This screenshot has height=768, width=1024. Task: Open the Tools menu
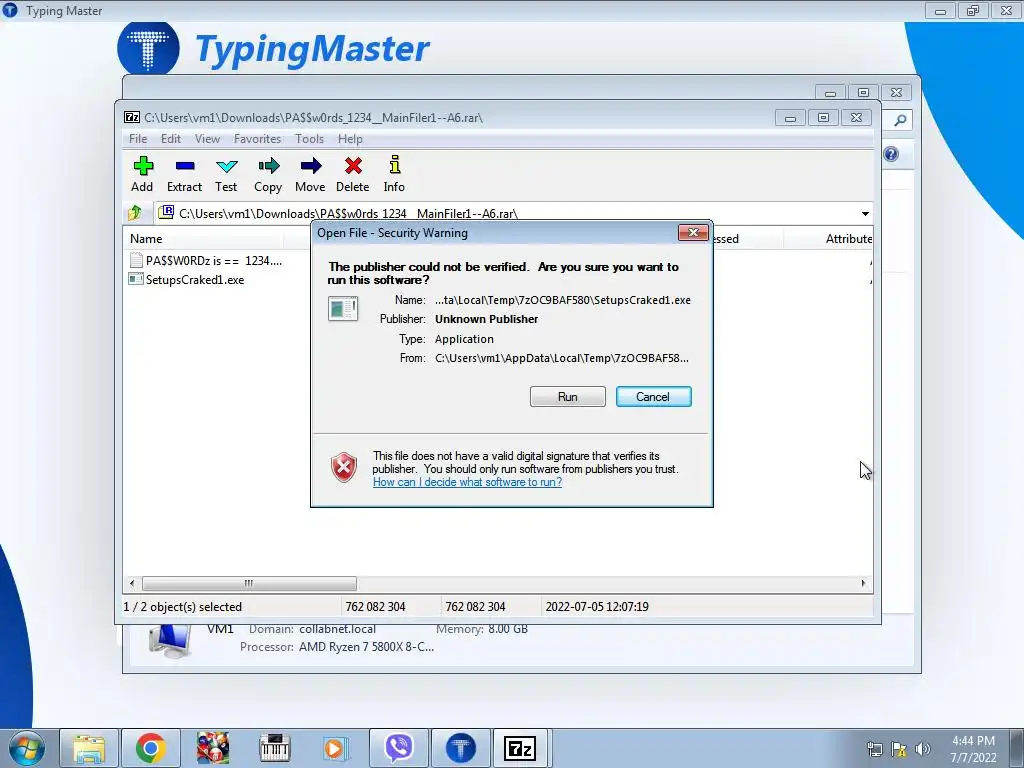(x=309, y=138)
